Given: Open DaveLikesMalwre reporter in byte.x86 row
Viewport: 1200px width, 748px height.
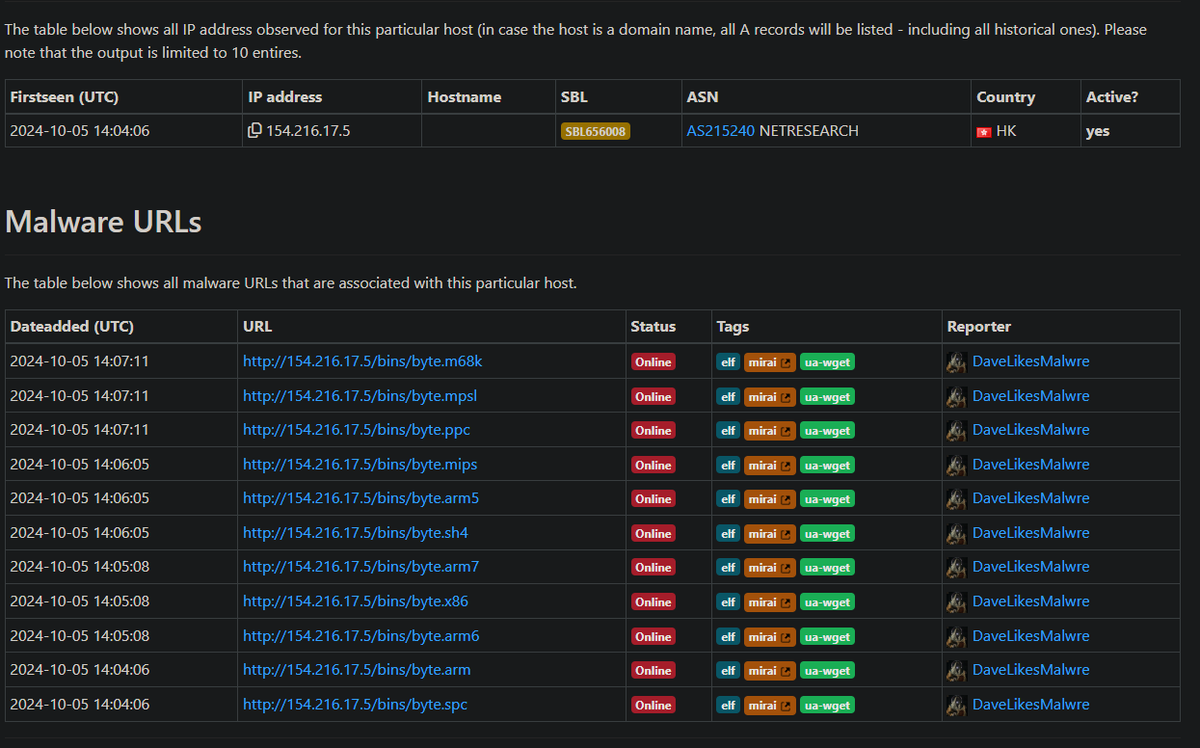Looking at the screenshot, I should pyautogui.click(x=1031, y=601).
